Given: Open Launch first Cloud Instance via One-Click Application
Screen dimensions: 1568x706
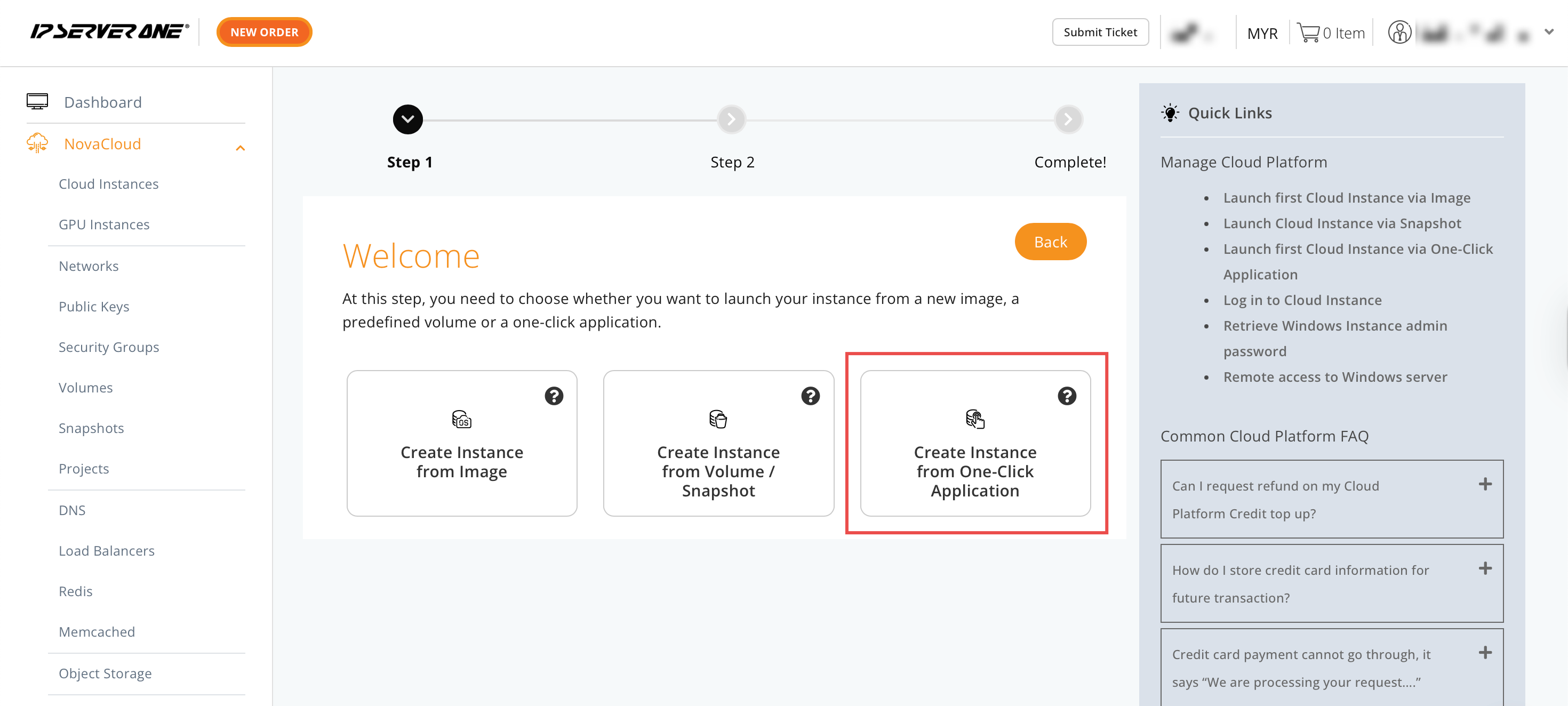Looking at the screenshot, I should (1358, 262).
